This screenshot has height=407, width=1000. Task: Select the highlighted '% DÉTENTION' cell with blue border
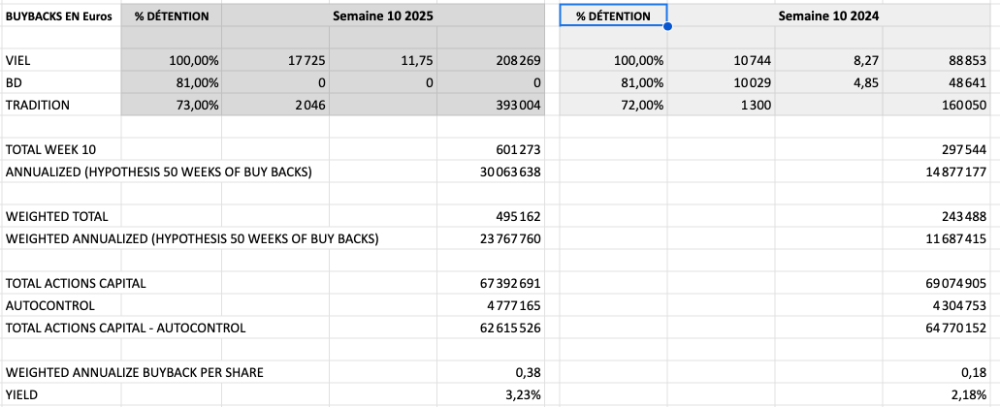coord(613,16)
